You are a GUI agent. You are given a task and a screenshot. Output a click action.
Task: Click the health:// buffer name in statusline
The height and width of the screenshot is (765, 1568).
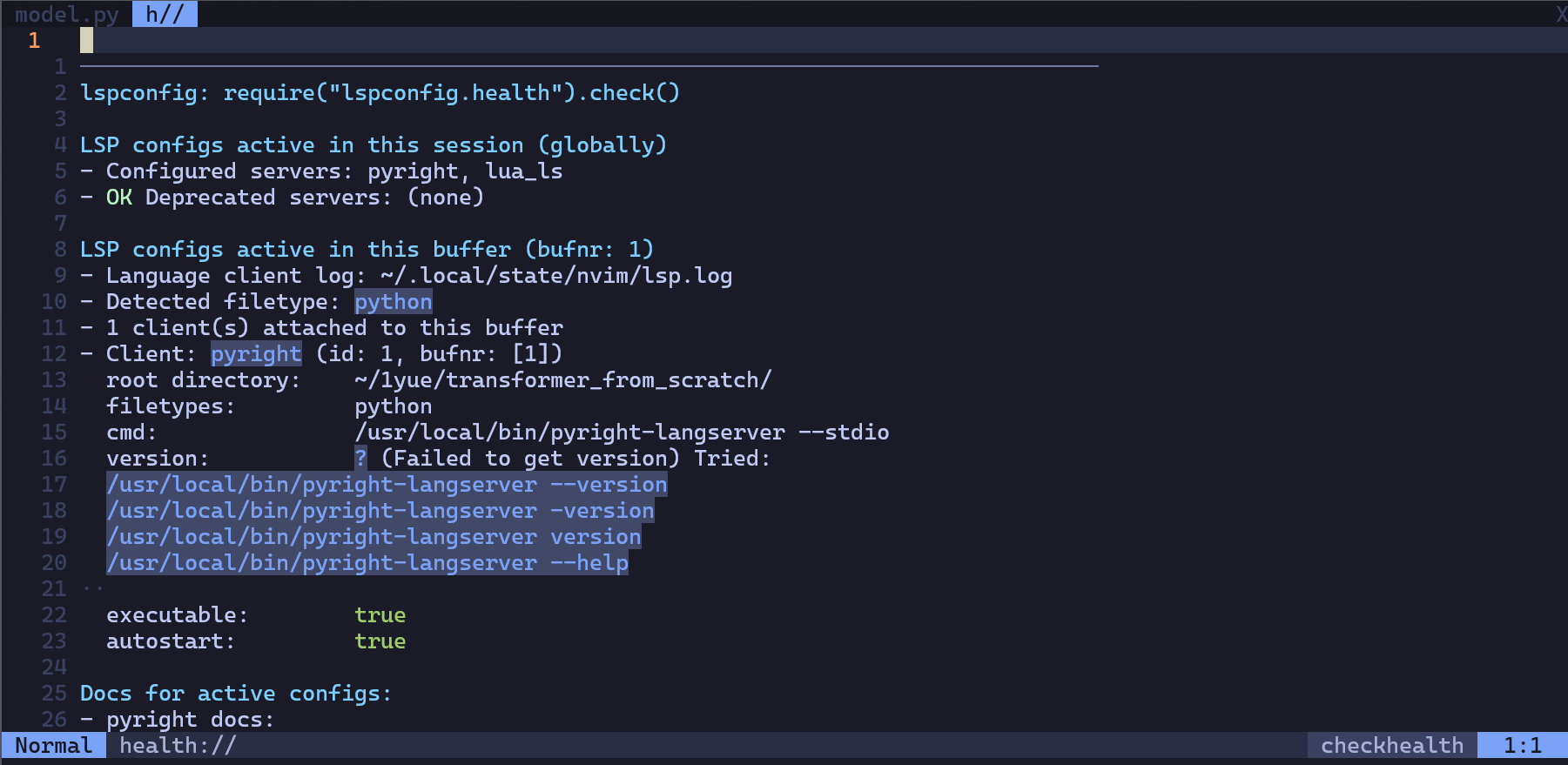[178, 745]
